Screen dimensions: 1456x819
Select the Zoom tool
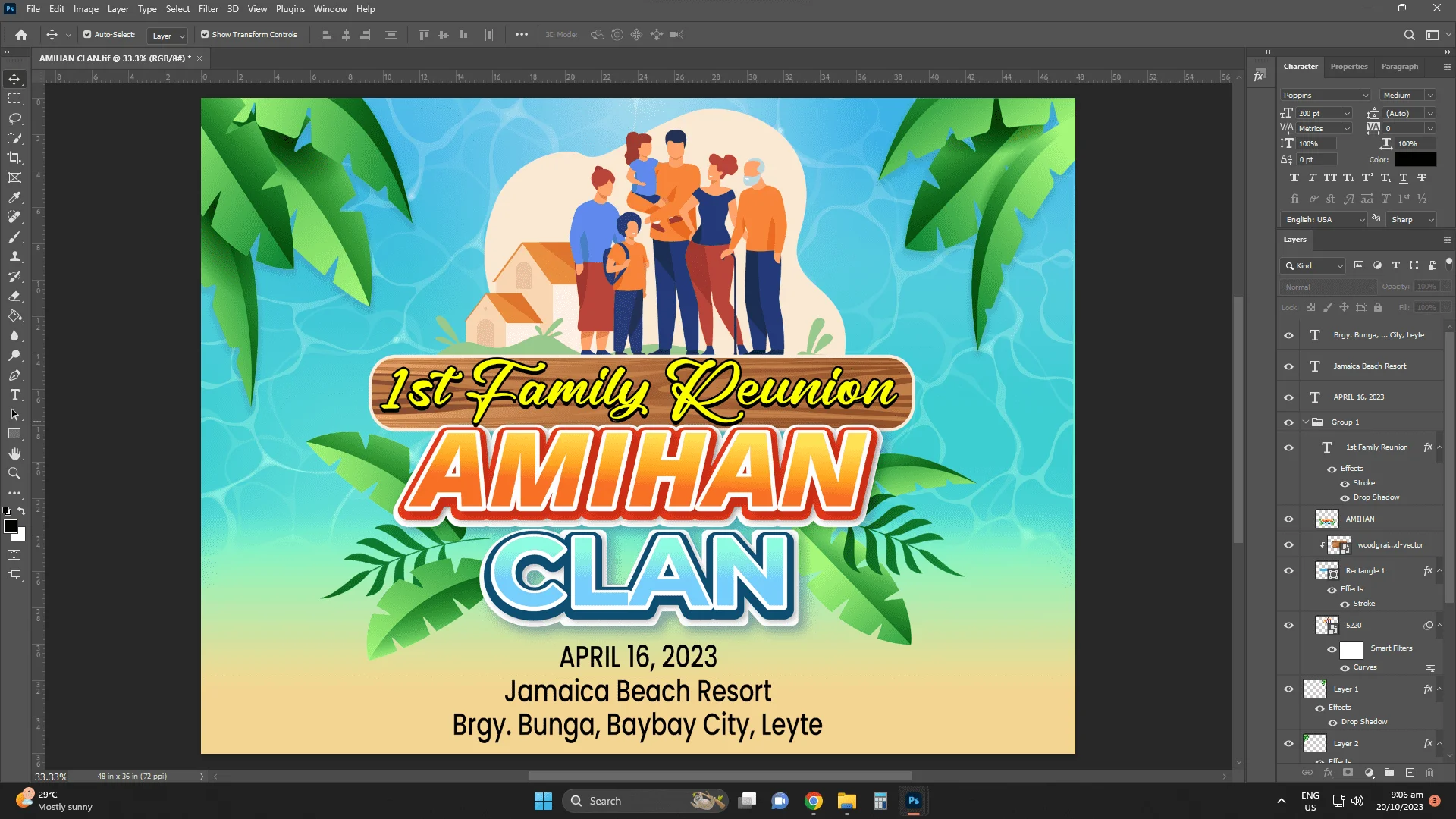pos(14,473)
